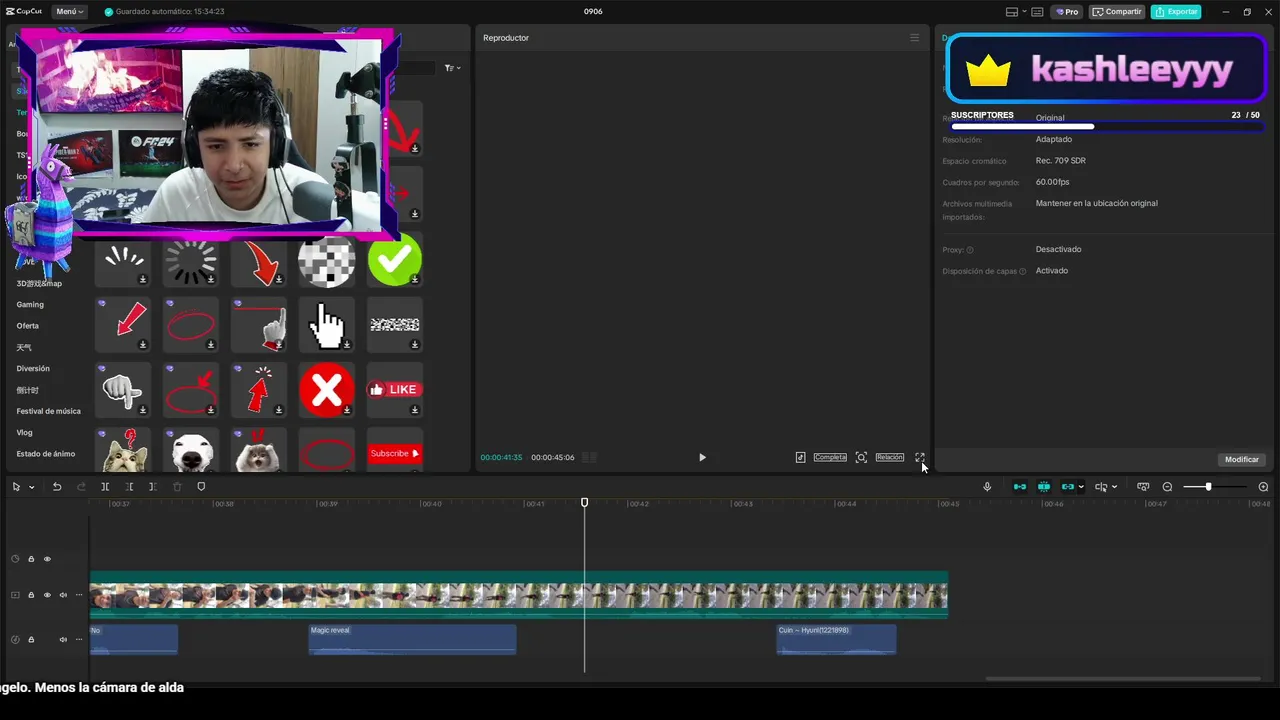Click the Exportar button
The height and width of the screenshot is (720, 1280).
point(1176,12)
